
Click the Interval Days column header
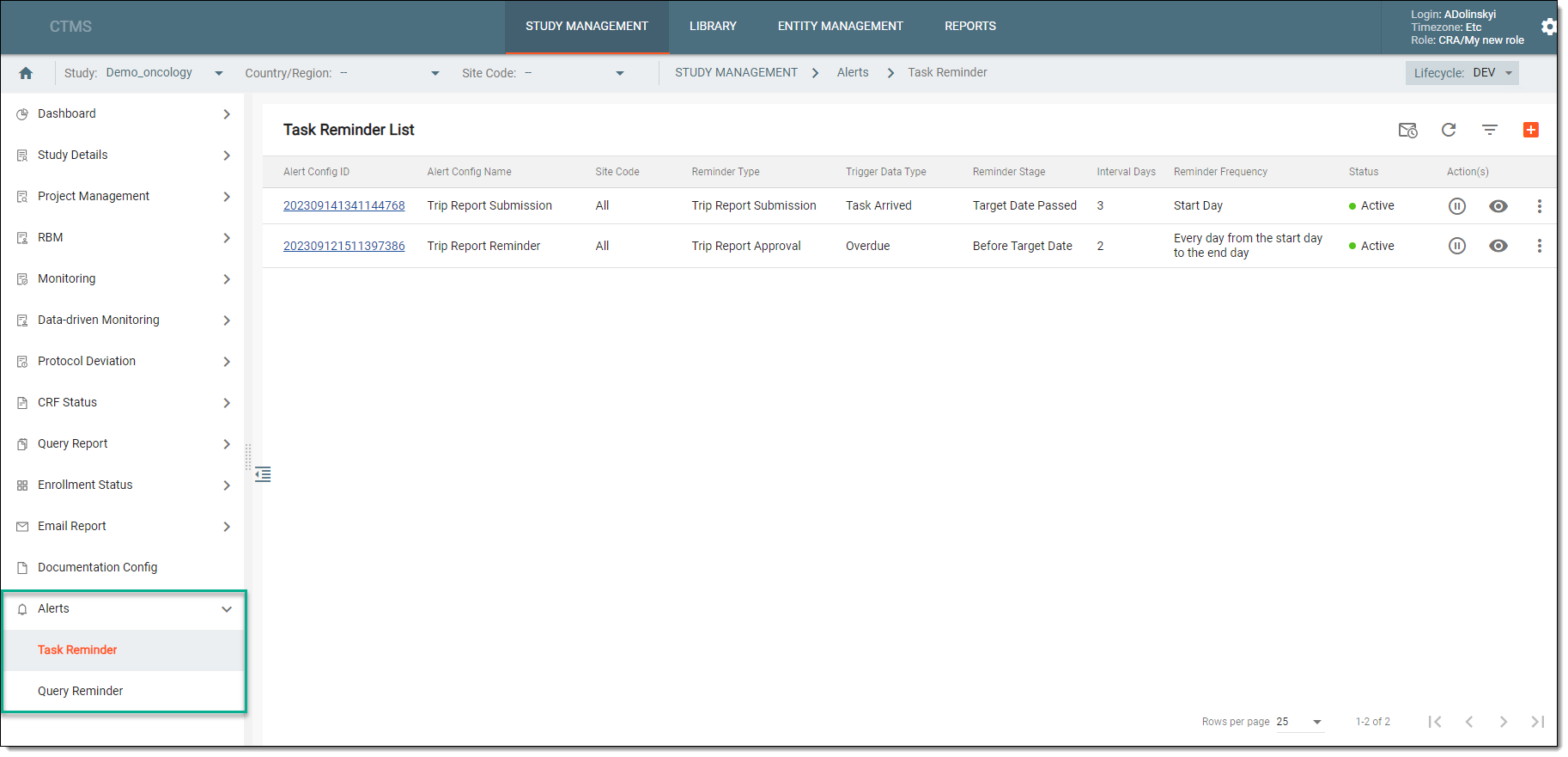(x=1126, y=172)
